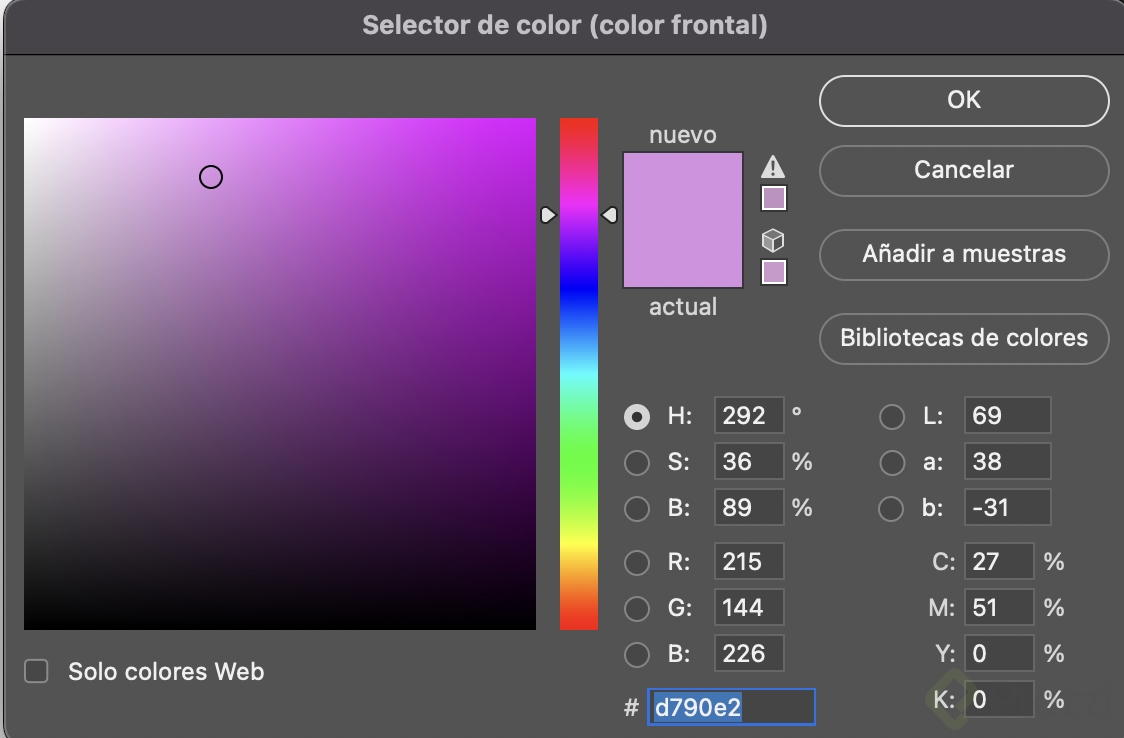Click the Cancelar button
The image size is (1124, 738).
[964, 171]
